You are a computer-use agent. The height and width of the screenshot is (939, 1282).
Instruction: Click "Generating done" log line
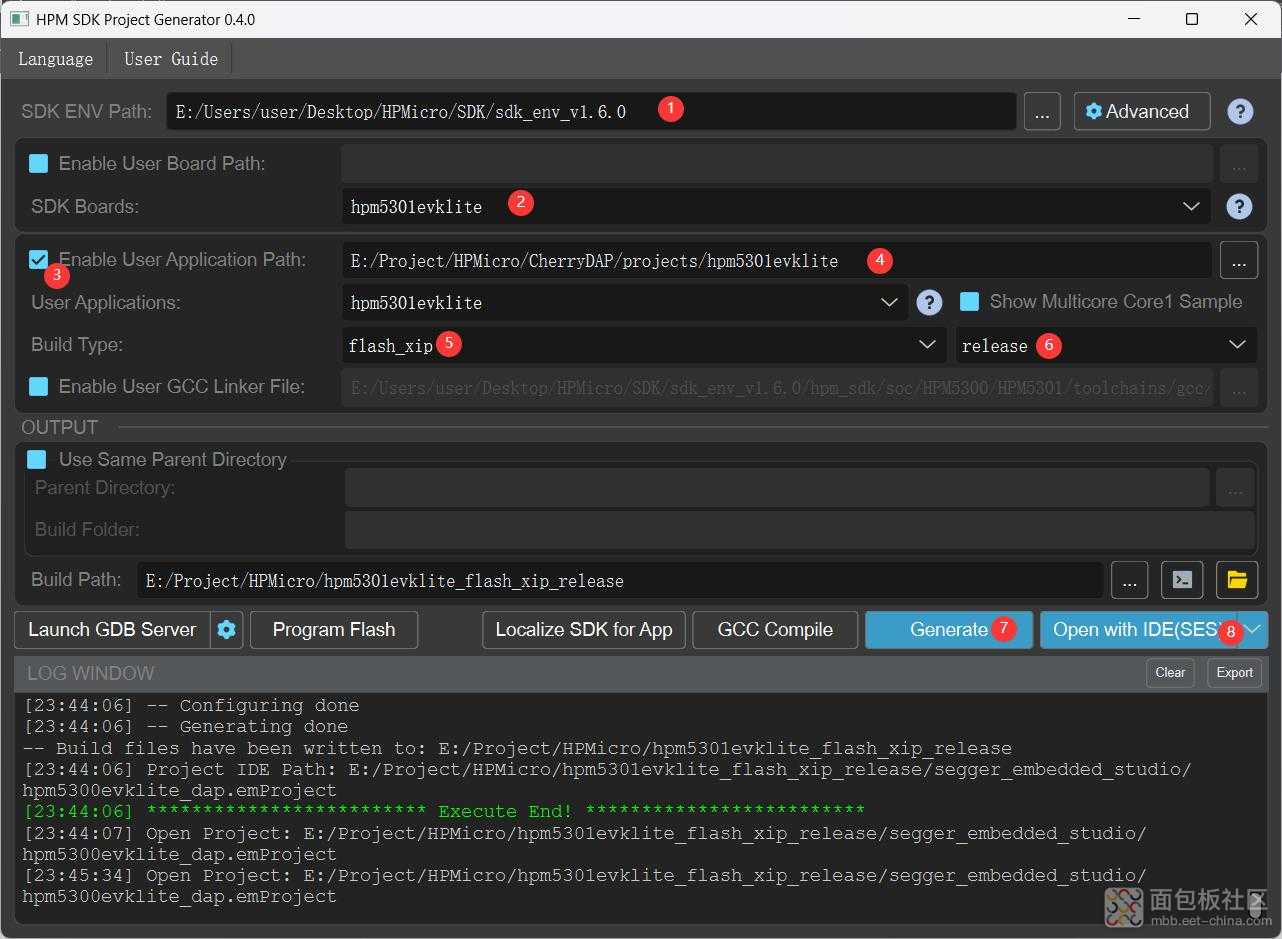click(185, 727)
